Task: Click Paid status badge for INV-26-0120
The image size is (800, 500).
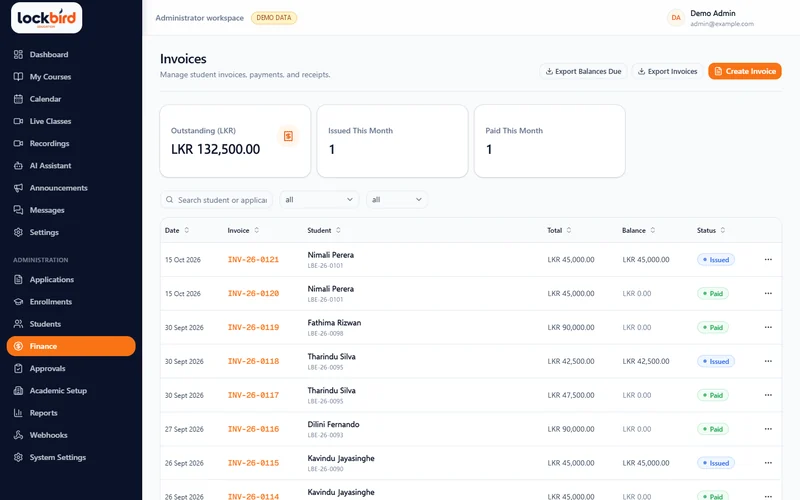Action: 713,293
